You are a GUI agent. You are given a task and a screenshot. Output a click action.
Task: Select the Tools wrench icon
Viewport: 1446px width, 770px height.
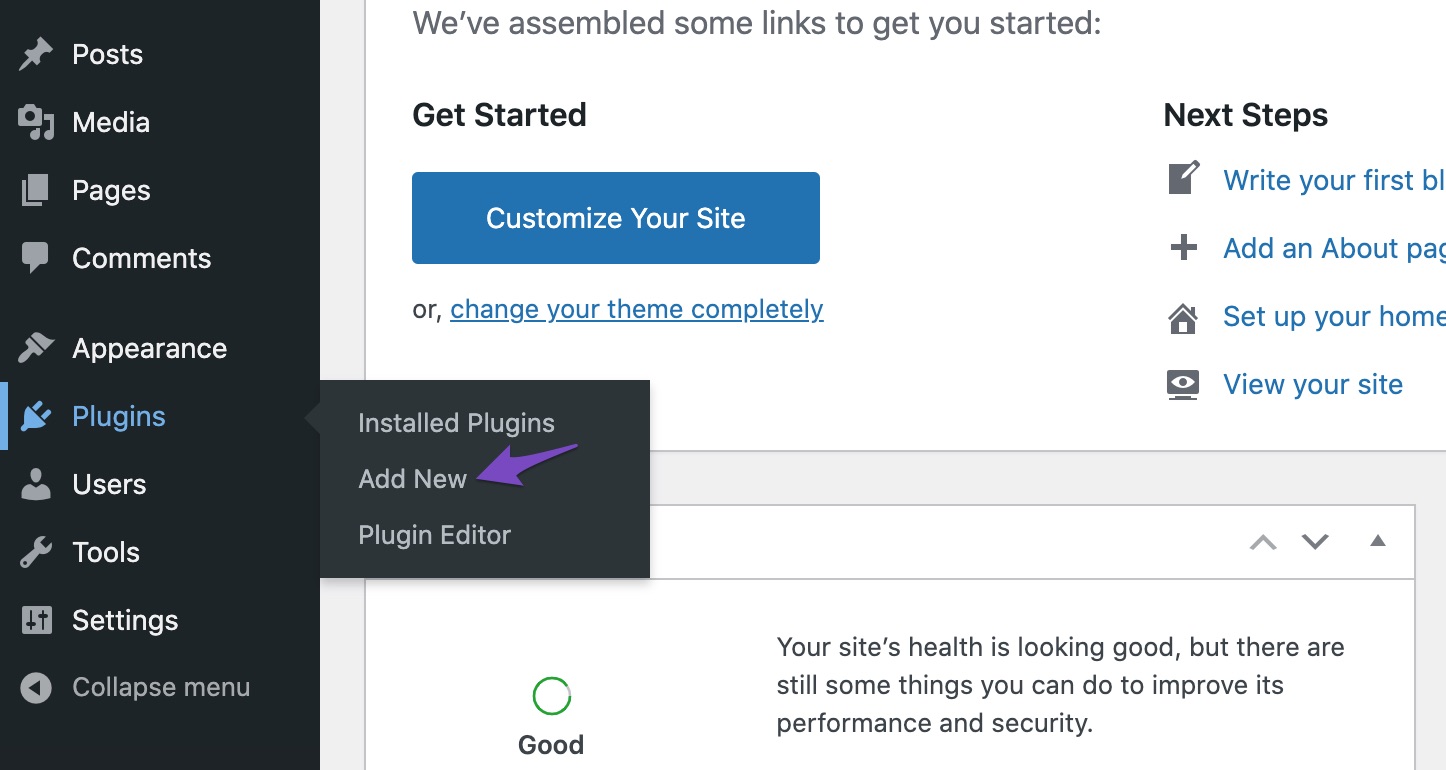(x=35, y=552)
